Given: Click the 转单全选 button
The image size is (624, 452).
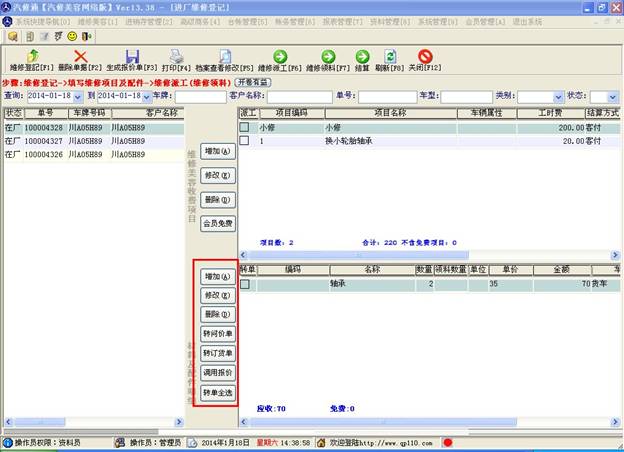Looking at the screenshot, I should 217,391.
